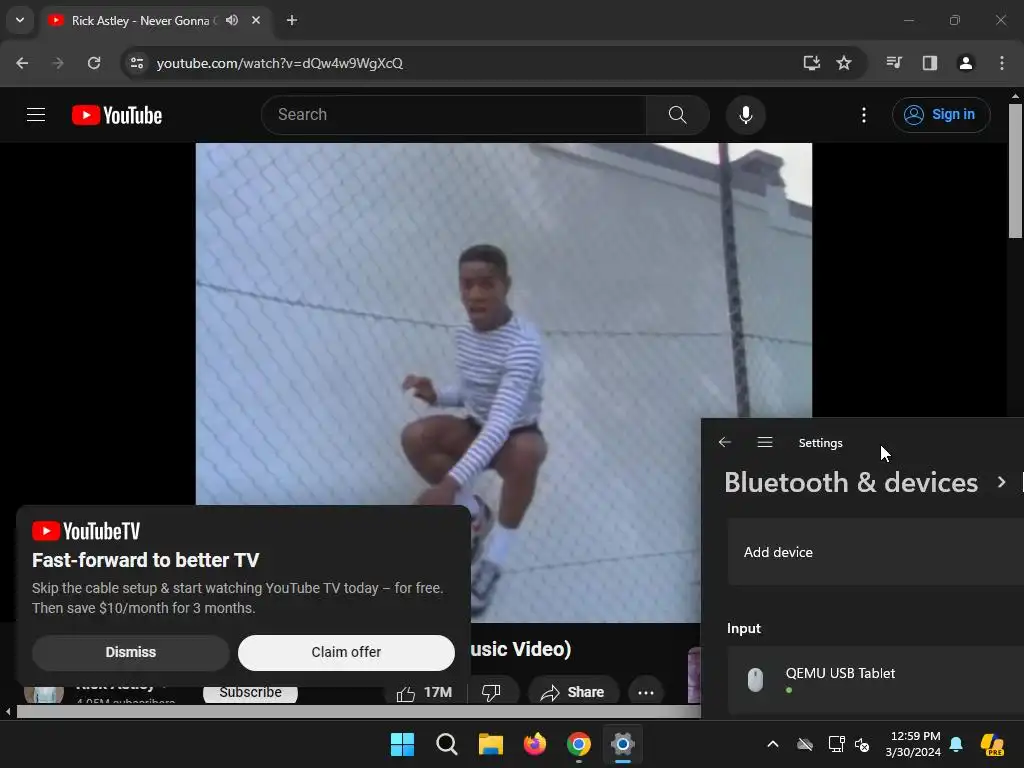Open YouTube settings three-dot menu
1024x768 pixels.
[x=864, y=115]
